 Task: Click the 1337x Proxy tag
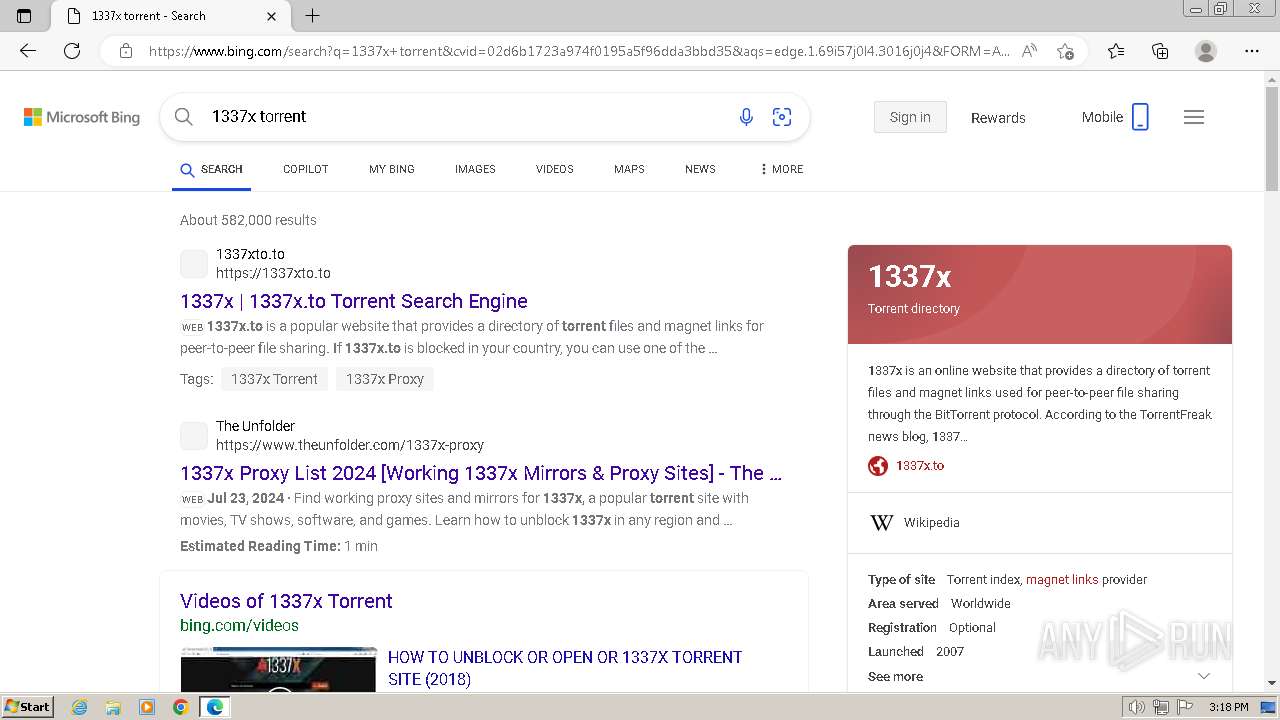[x=385, y=379]
